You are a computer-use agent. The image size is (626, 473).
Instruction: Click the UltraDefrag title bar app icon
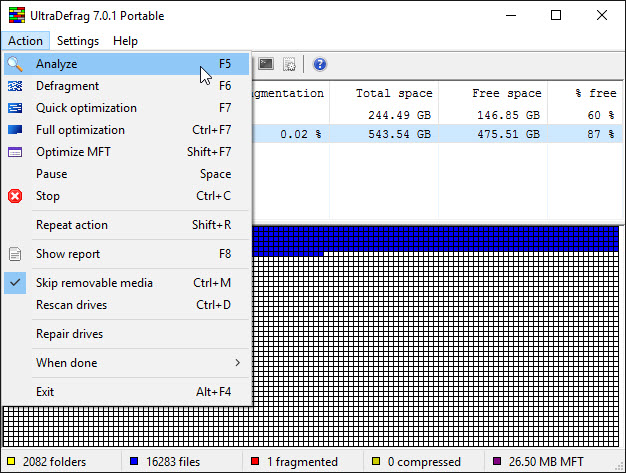tap(17, 15)
